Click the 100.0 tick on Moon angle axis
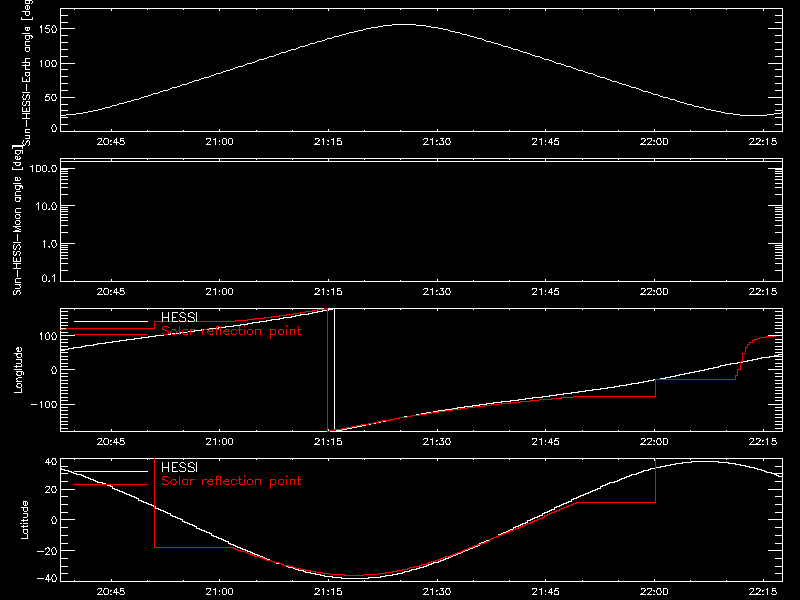This screenshot has width=800, height=600. point(43,169)
